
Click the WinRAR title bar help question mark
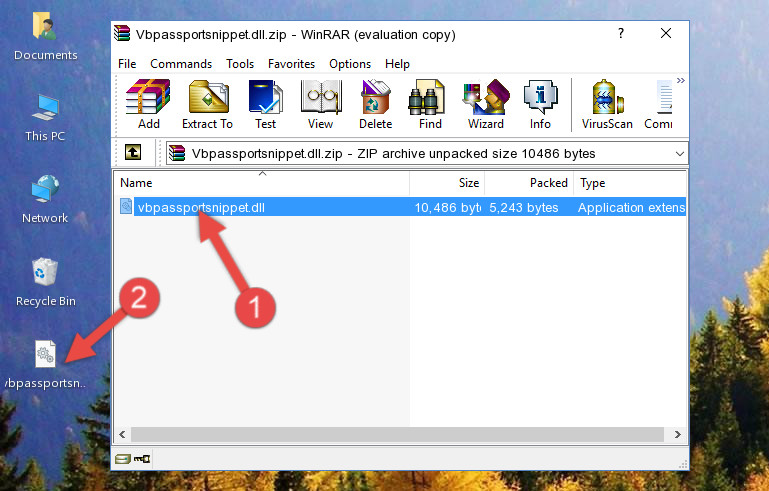[x=621, y=33]
